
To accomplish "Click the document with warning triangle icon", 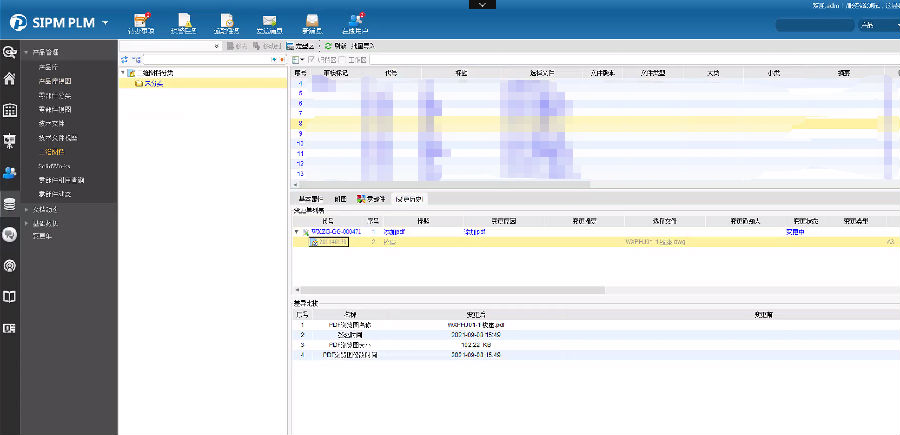I will (184, 20).
